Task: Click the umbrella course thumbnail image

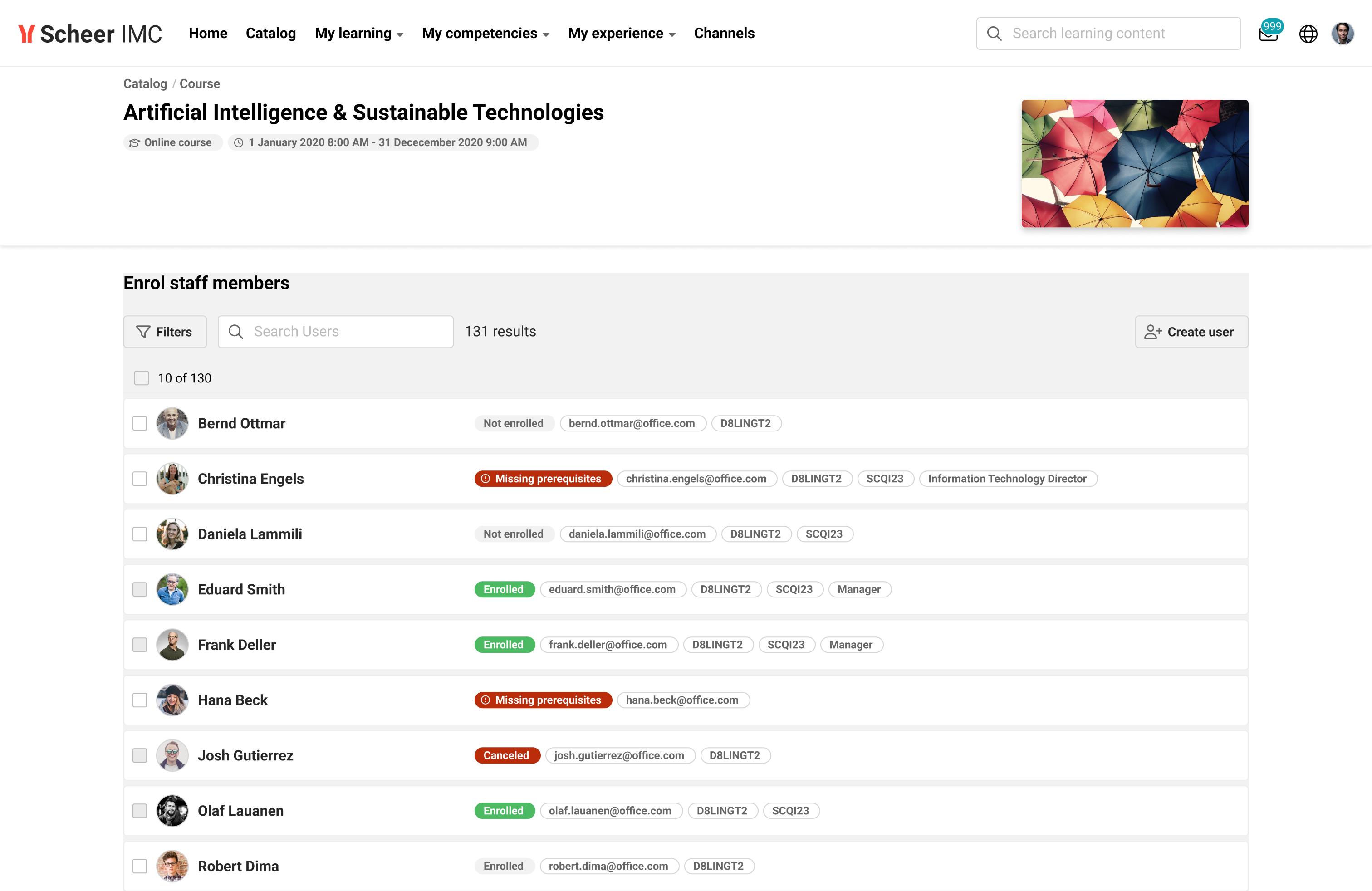Action: click(x=1134, y=164)
